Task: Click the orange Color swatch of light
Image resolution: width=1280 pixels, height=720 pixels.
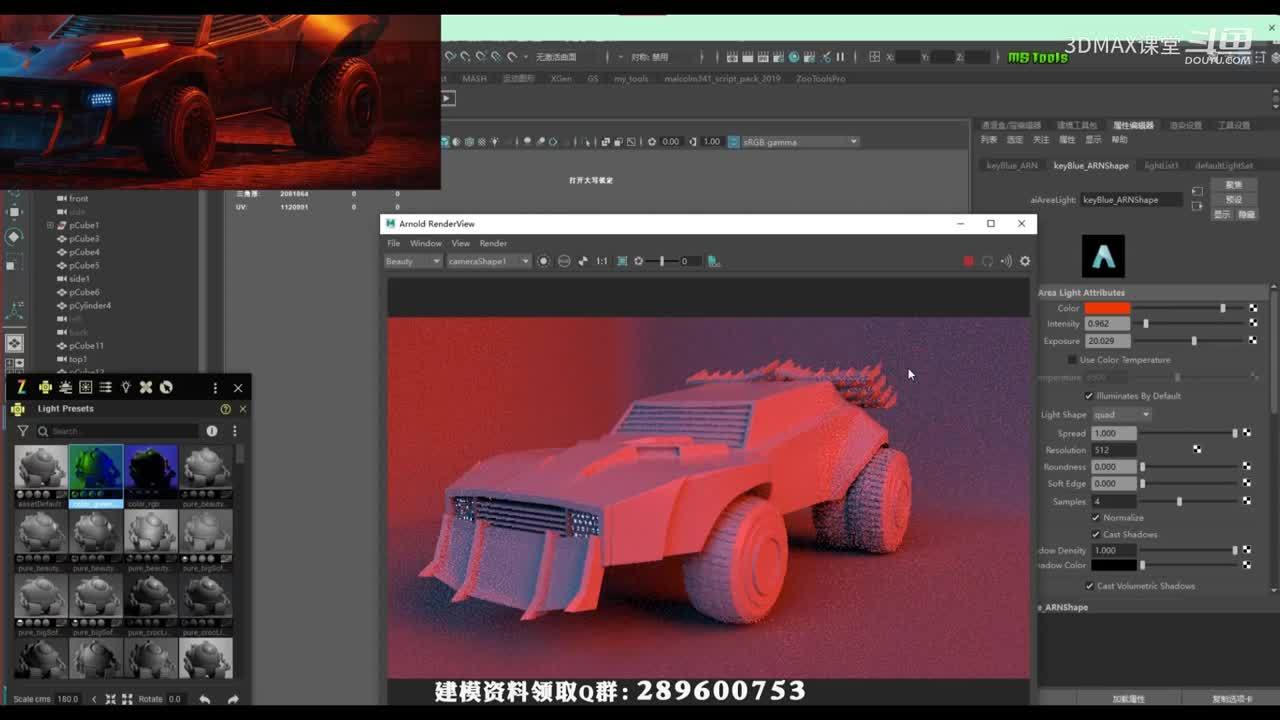Action: coord(1107,308)
